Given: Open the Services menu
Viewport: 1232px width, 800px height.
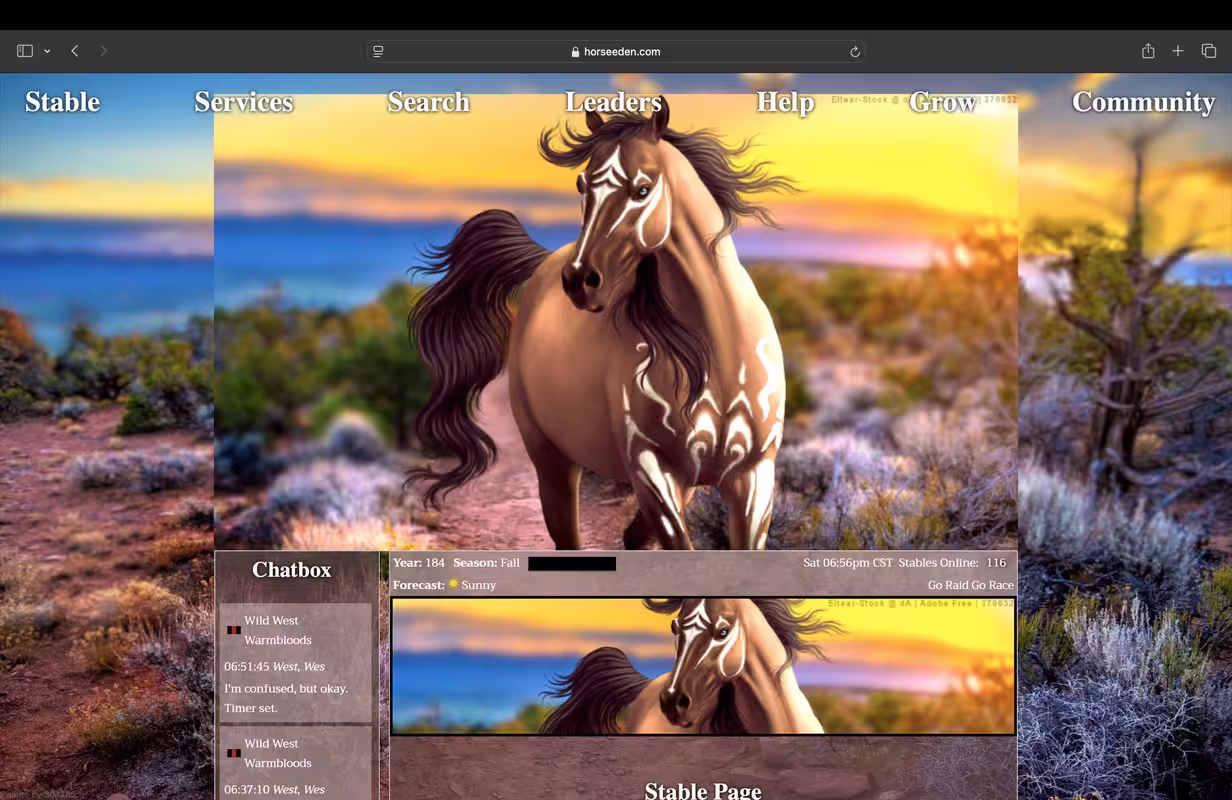Looking at the screenshot, I should [x=244, y=102].
